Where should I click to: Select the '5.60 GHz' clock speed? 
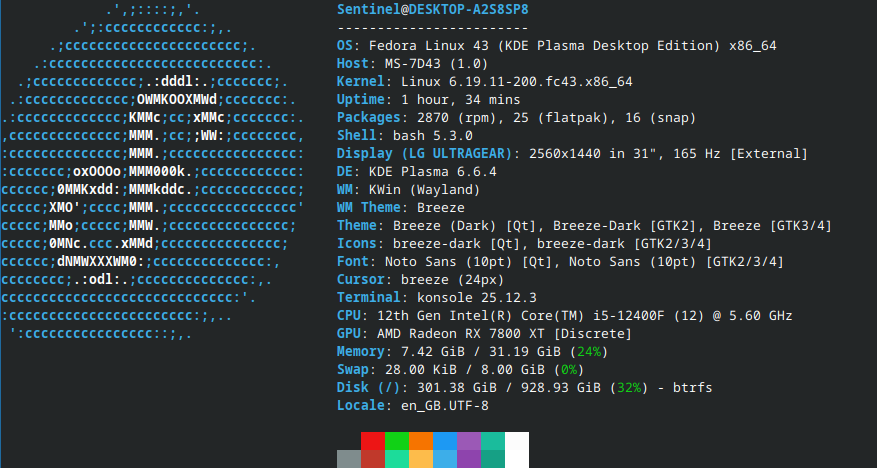[760, 315]
